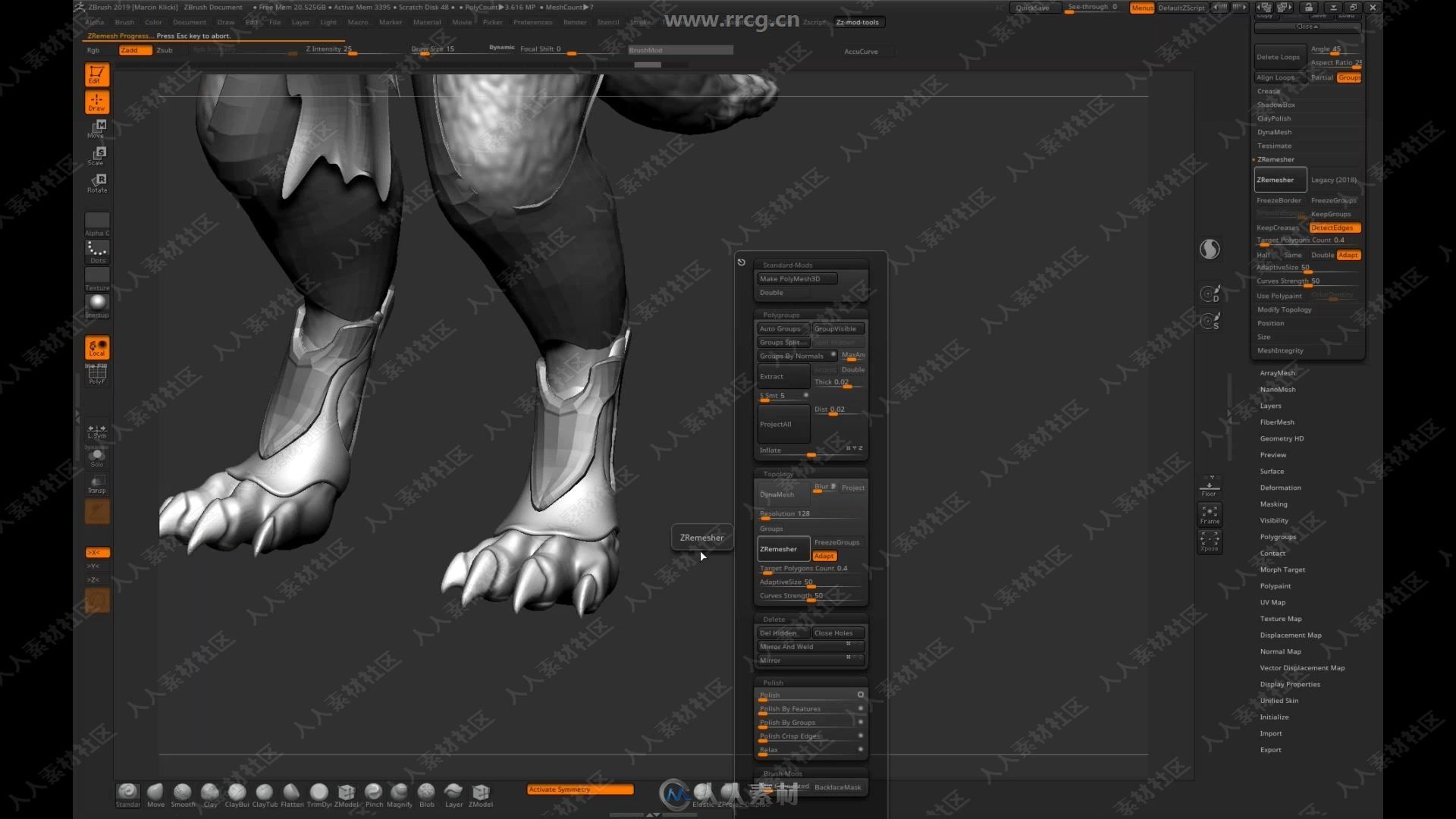Select the Pinch brush icon

(x=374, y=795)
